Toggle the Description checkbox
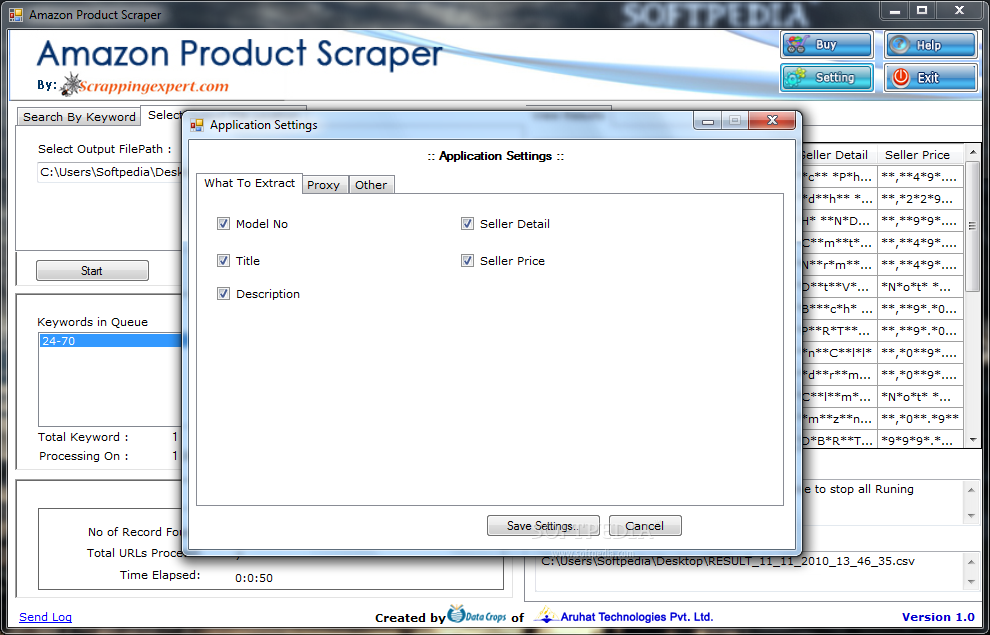 223,294
